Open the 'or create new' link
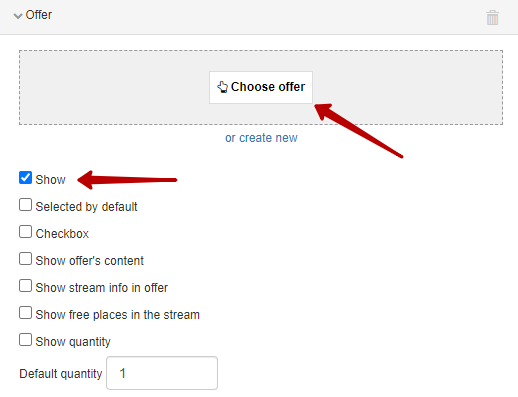The width and height of the screenshot is (518, 397). click(x=261, y=138)
